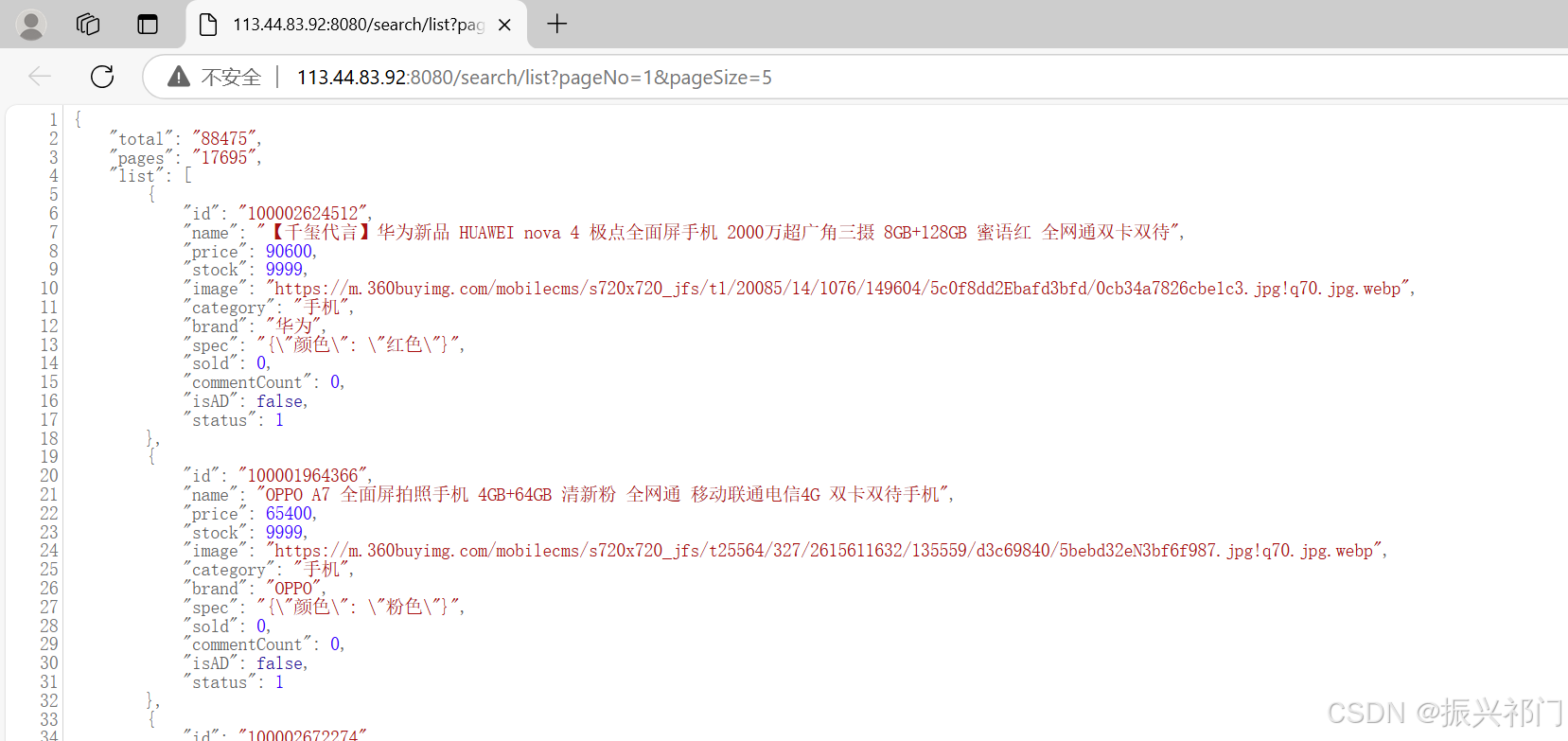Click the 不安全 security label
The image size is (1568, 741).
coord(231,78)
